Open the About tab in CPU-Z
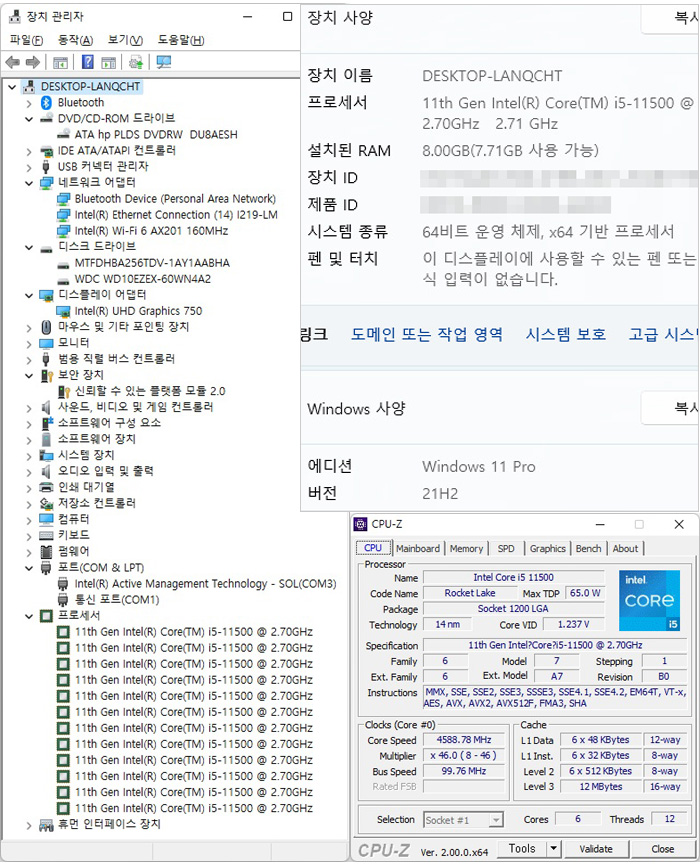The image size is (700, 867). [x=625, y=549]
